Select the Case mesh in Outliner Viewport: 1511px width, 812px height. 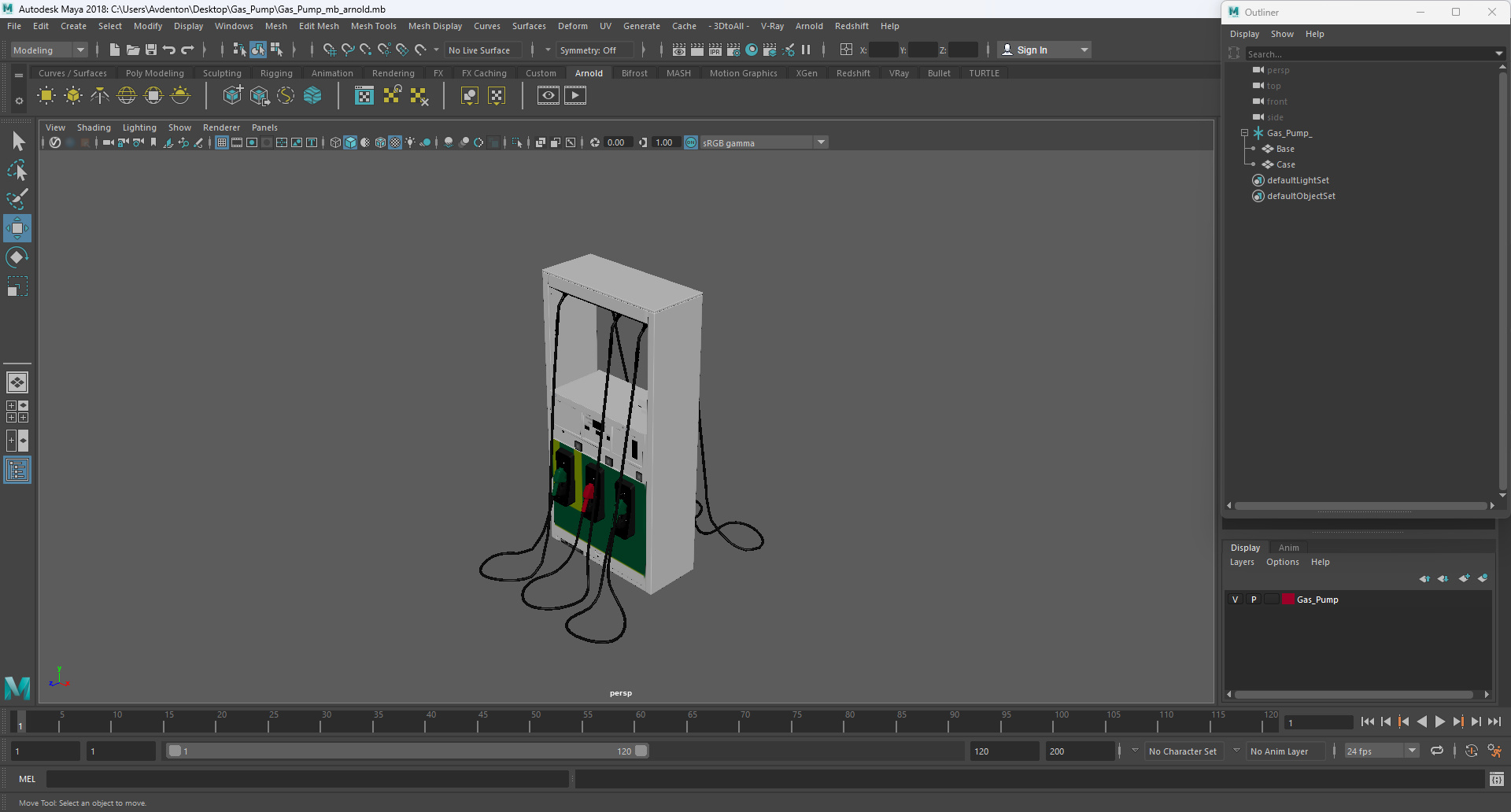1285,164
